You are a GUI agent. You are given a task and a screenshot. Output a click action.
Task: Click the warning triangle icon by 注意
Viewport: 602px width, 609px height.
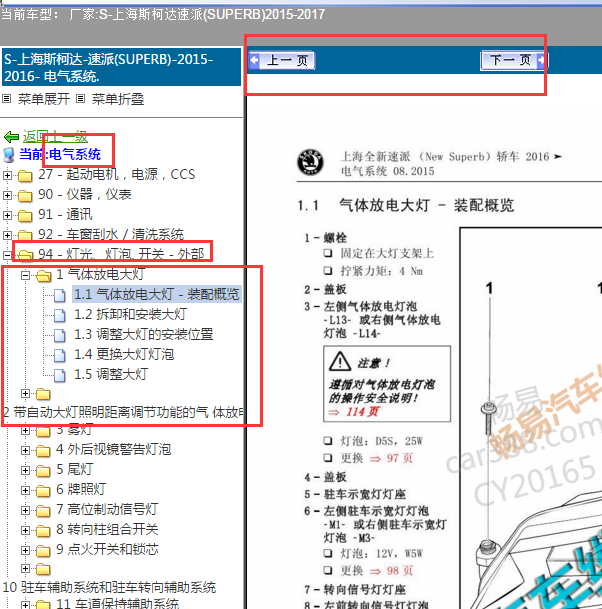click(340, 362)
